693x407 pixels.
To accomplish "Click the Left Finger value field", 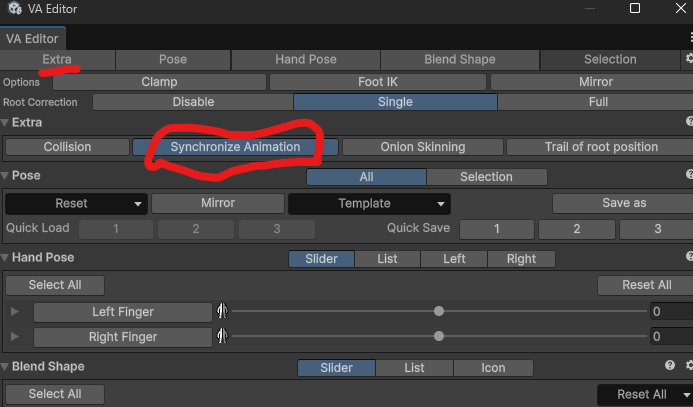I will (x=671, y=312).
